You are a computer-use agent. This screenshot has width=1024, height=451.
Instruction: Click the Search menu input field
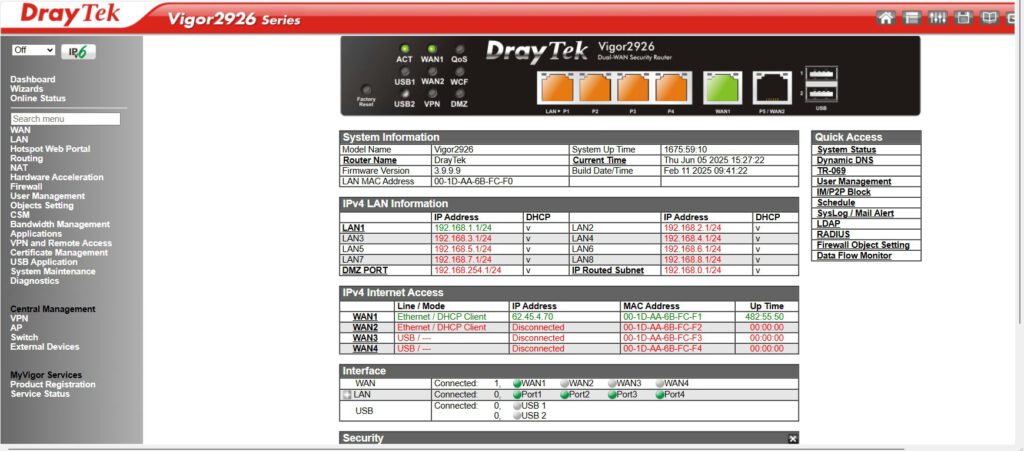[65, 119]
